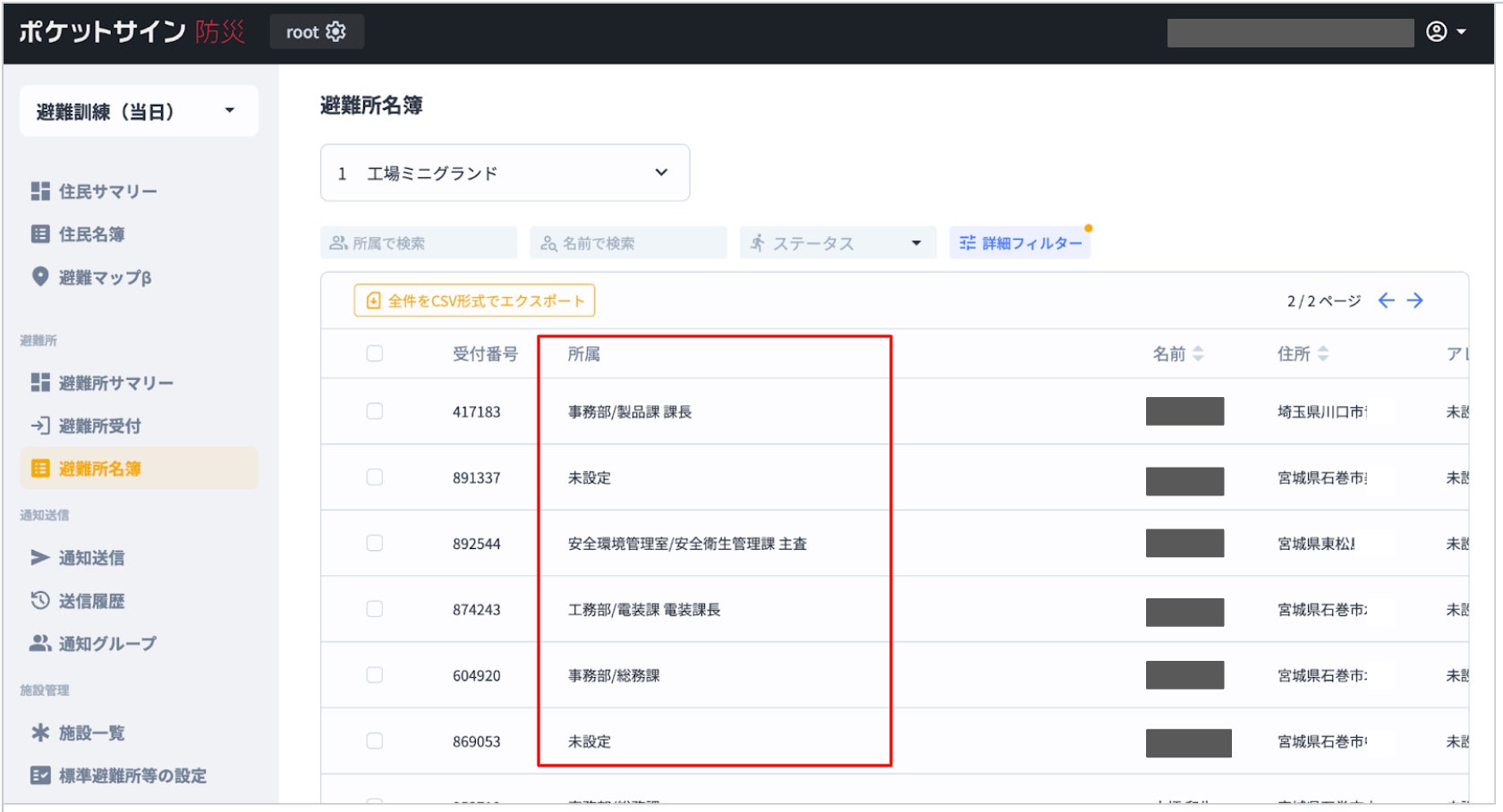1503x812 pixels.
Task: Open 通知グループ in the sidebar
Action: pyautogui.click(x=106, y=644)
